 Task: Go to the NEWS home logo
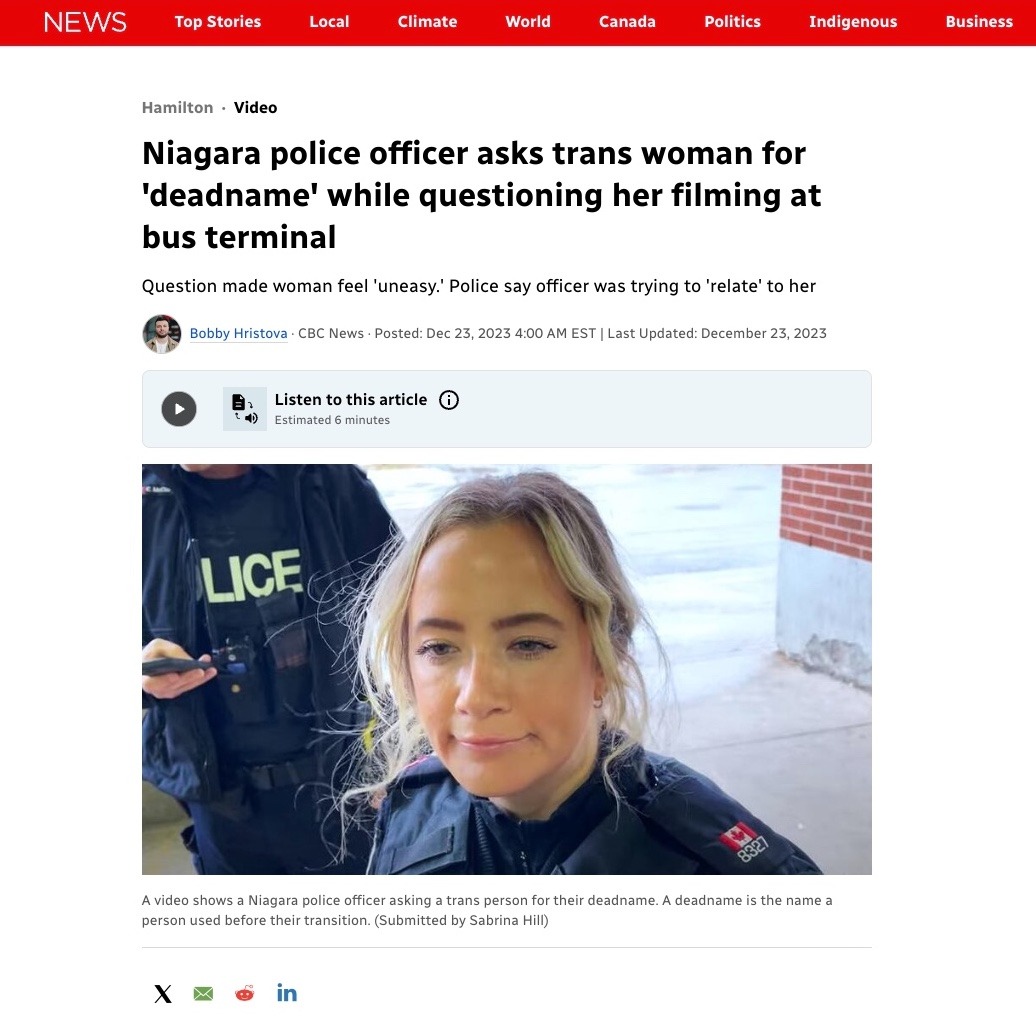click(85, 22)
